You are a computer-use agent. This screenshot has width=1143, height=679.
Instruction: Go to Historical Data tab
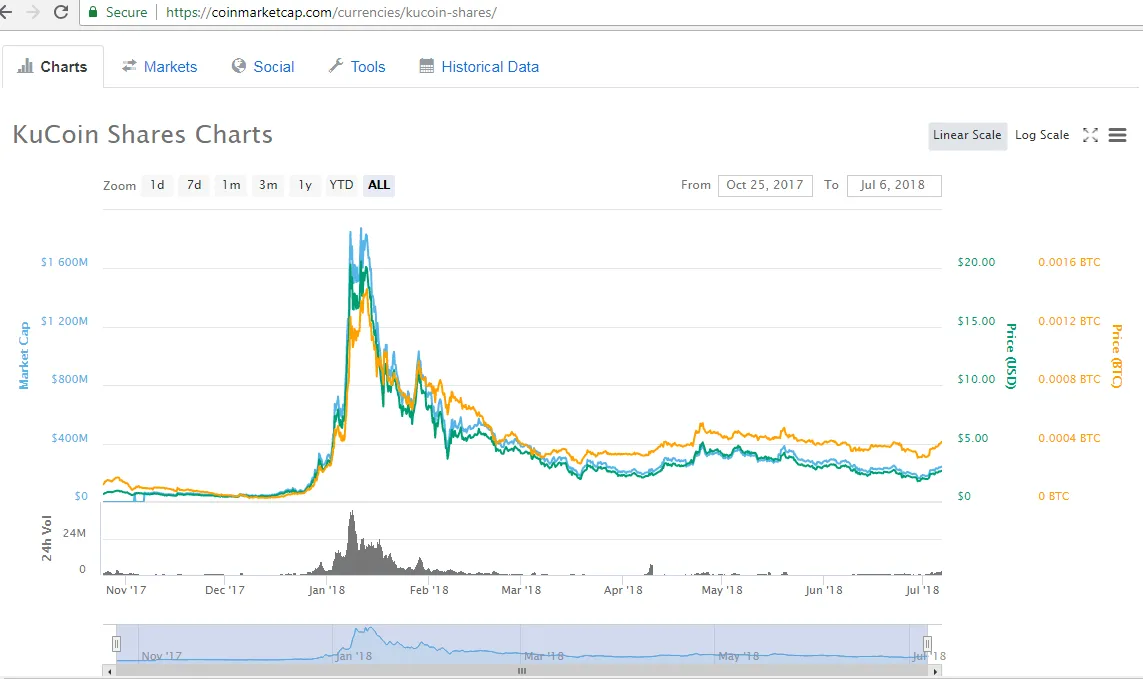(x=479, y=66)
